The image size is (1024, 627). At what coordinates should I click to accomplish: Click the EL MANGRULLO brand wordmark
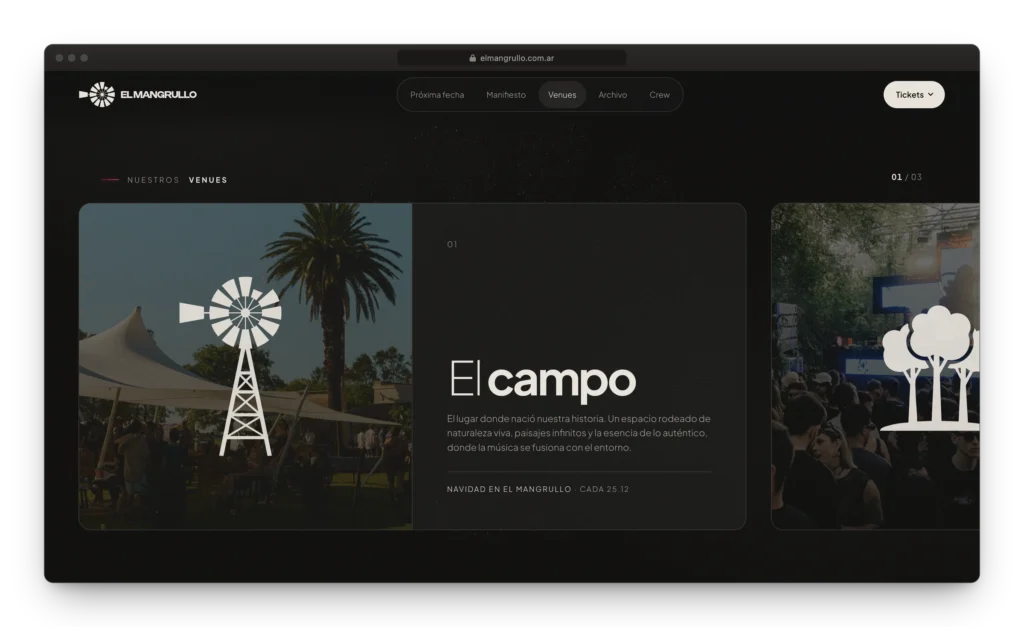[x=158, y=95]
